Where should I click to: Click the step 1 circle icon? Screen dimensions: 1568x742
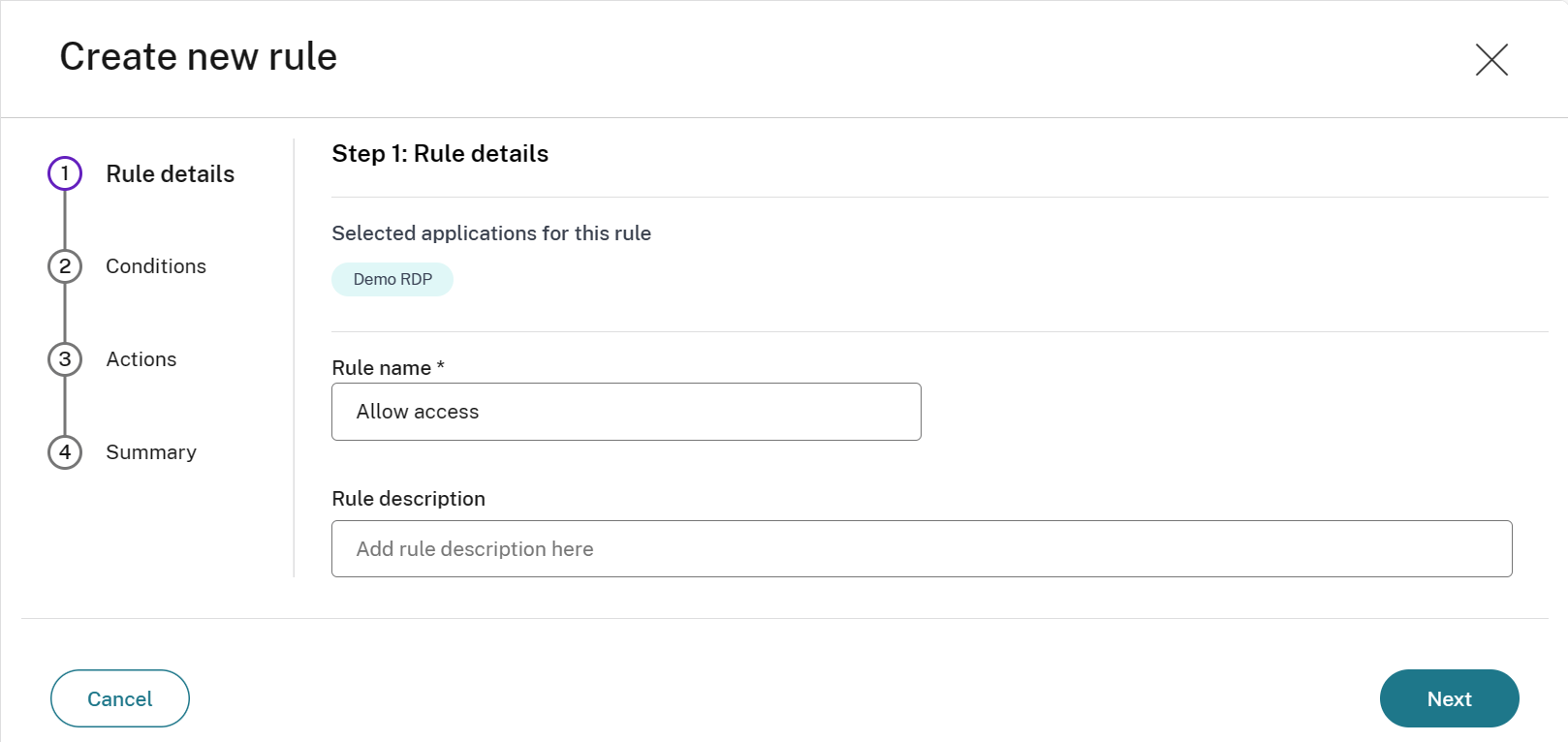pos(65,173)
